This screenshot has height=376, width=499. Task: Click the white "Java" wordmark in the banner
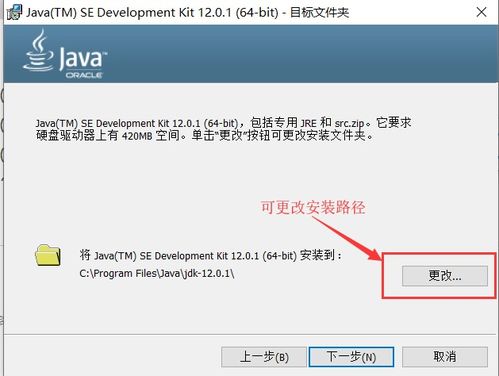click(x=82, y=58)
